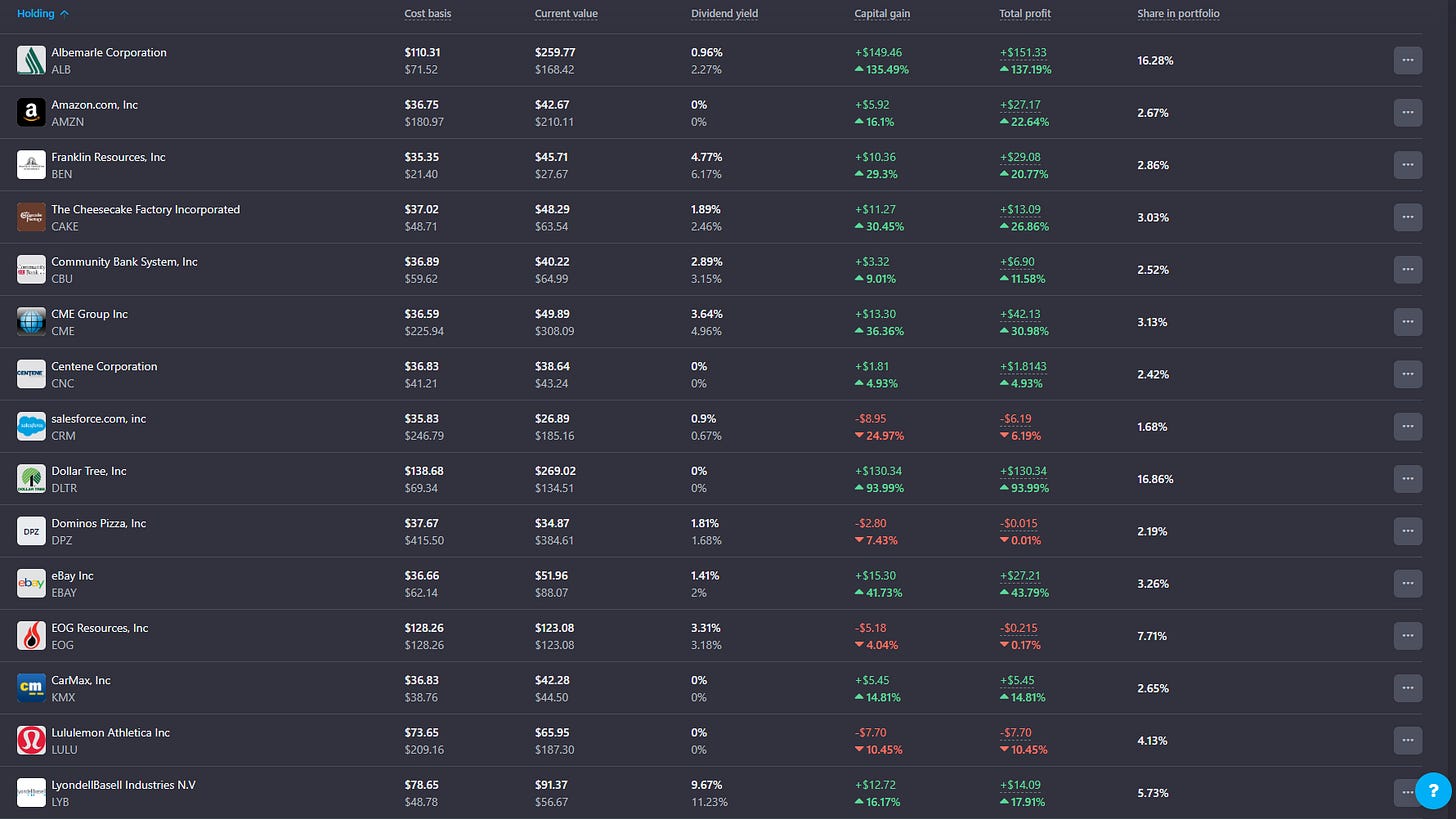Click the Dominos Pizza DPZ logo
This screenshot has height=819, width=1456.
click(x=31, y=531)
